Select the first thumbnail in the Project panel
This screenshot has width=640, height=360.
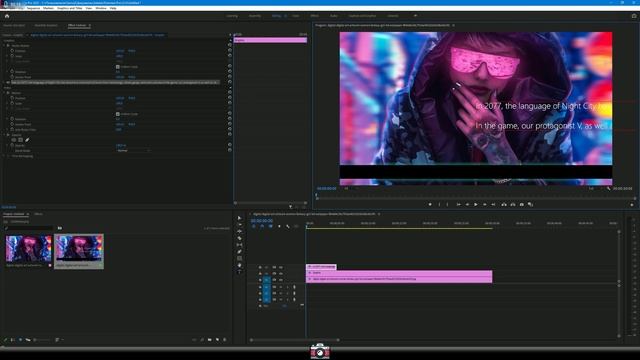point(29,248)
